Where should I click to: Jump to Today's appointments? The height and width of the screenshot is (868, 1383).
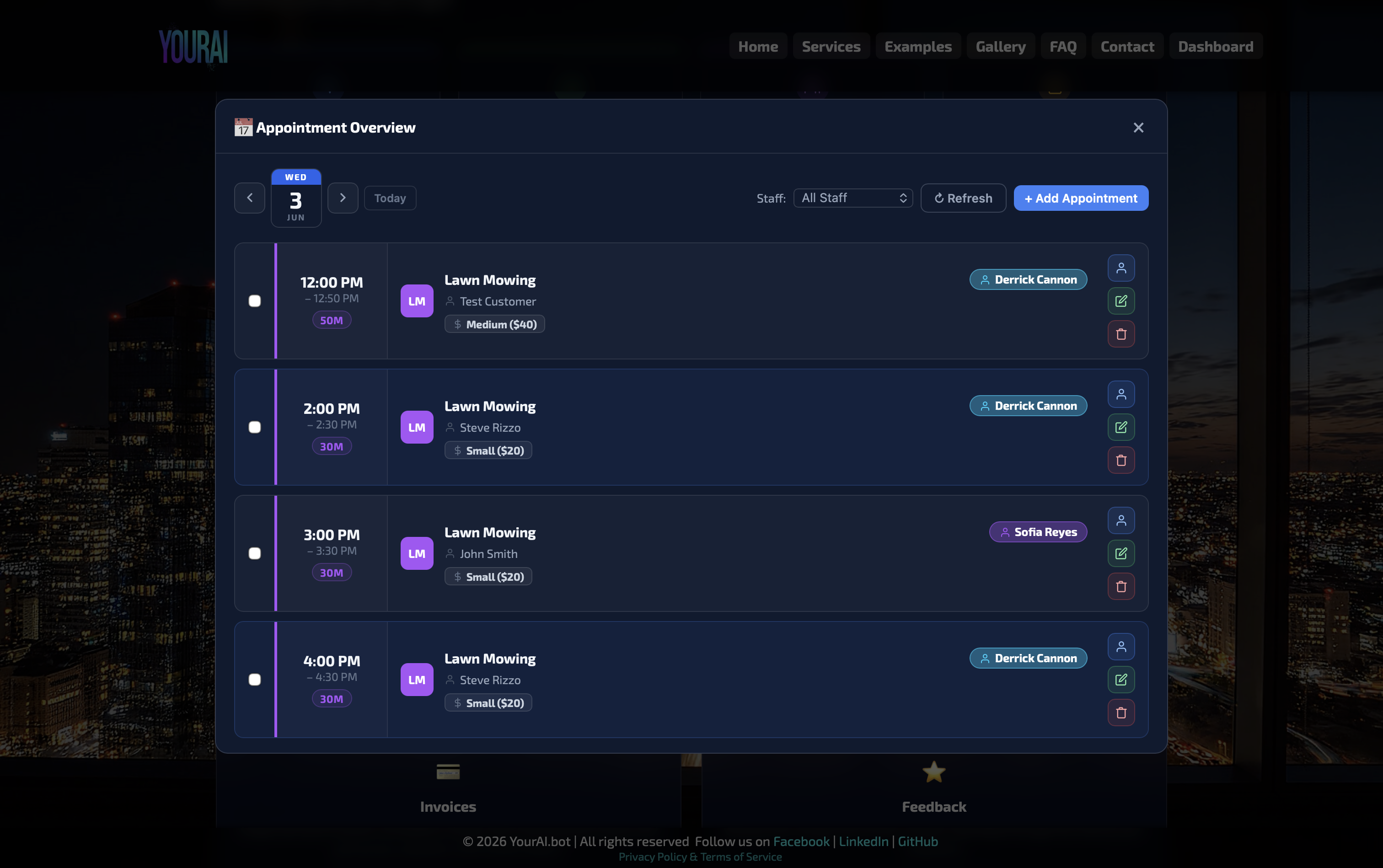pyautogui.click(x=390, y=198)
